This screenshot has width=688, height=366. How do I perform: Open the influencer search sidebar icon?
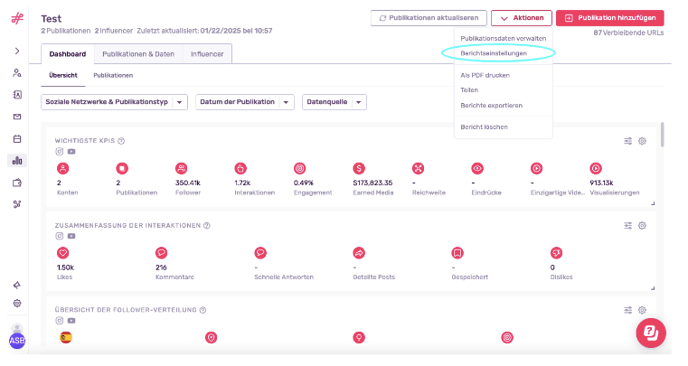pyautogui.click(x=17, y=73)
